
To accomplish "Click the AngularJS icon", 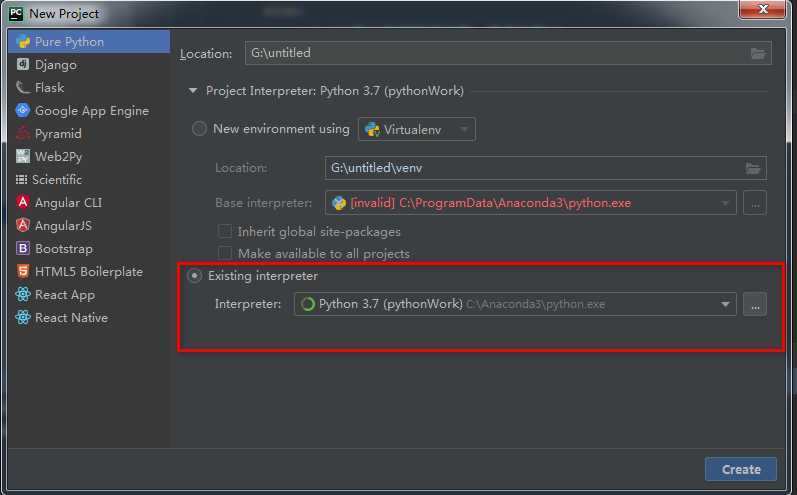I will [x=23, y=225].
